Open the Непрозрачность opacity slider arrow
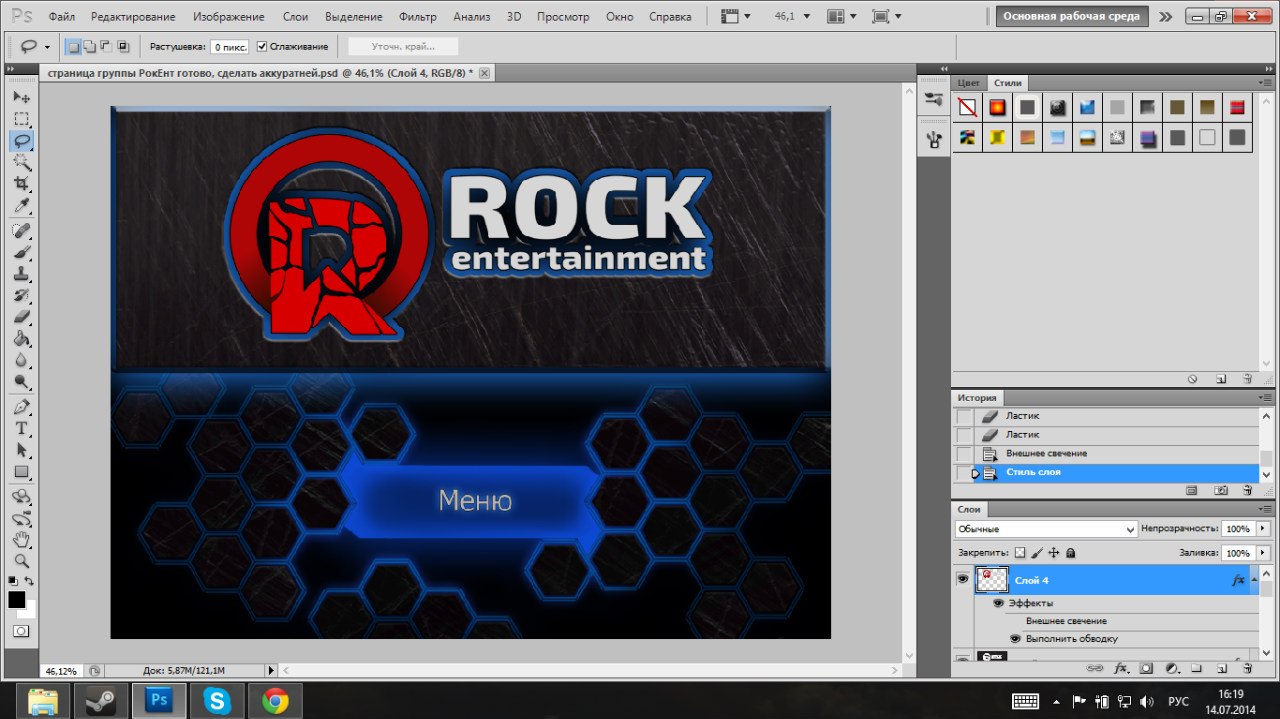 tap(1264, 528)
